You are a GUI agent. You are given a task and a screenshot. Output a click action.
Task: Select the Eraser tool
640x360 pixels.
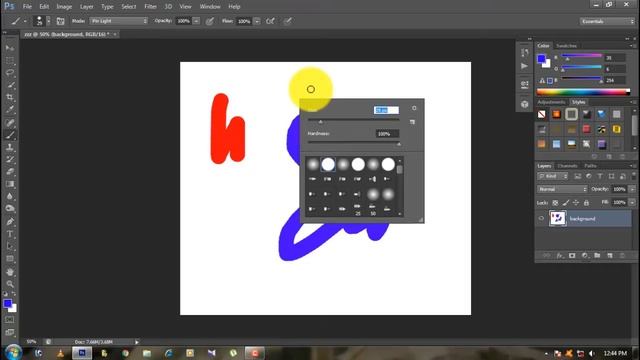(x=10, y=172)
